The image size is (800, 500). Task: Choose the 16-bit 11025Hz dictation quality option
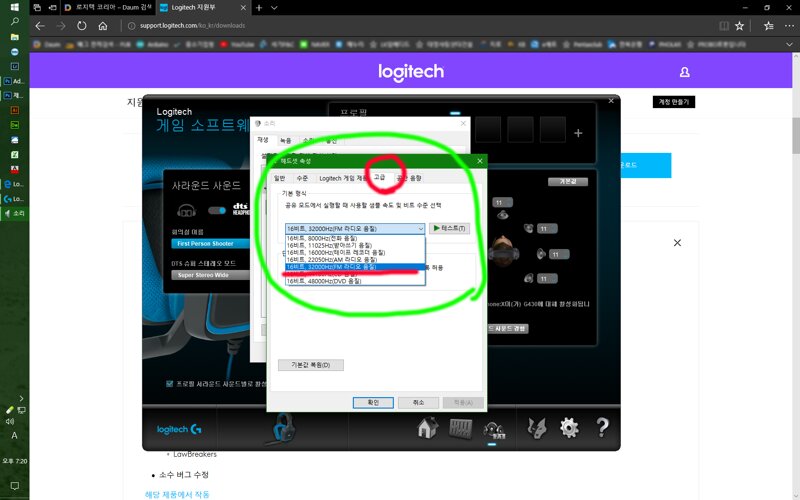pyautogui.click(x=355, y=245)
